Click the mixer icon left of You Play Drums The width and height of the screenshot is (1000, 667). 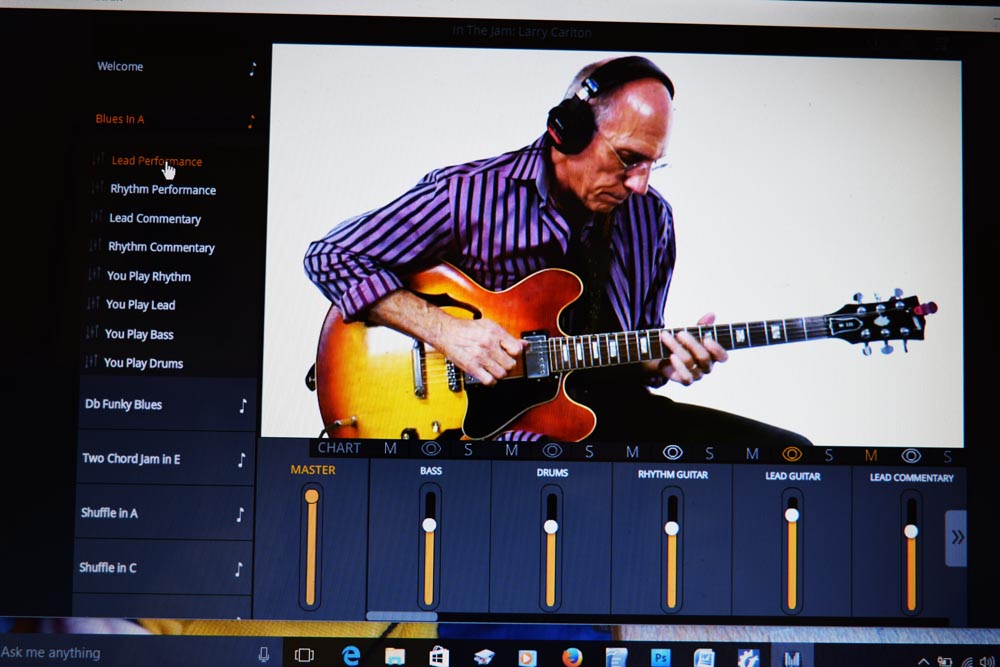[x=91, y=361]
